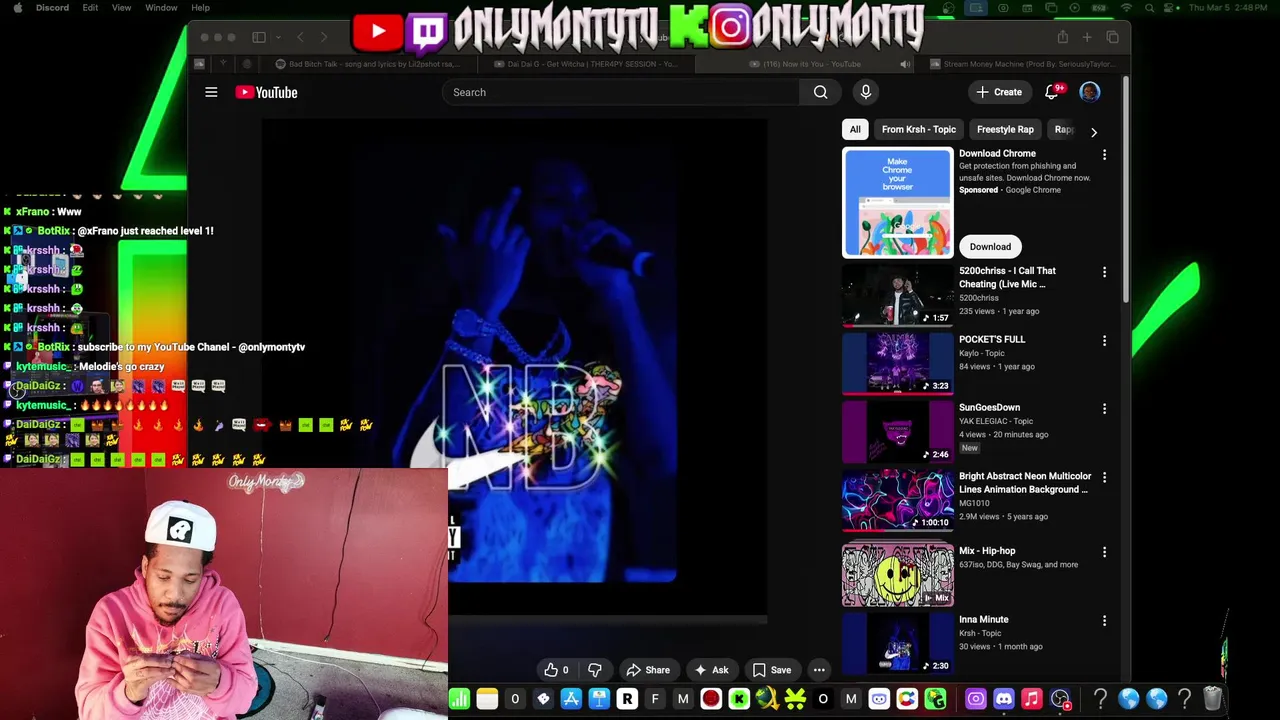1280x720 pixels.
Task: Save the video to a playlist
Action: (x=771, y=670)
